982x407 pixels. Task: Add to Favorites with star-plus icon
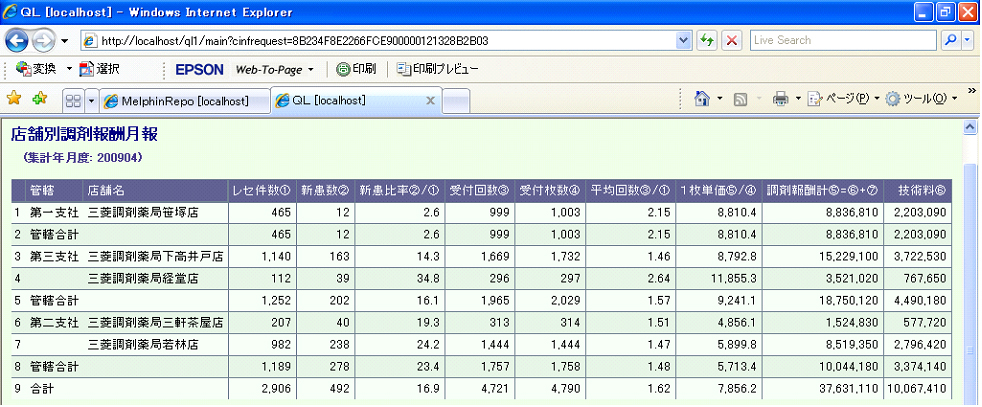click(x=39, y=98)
